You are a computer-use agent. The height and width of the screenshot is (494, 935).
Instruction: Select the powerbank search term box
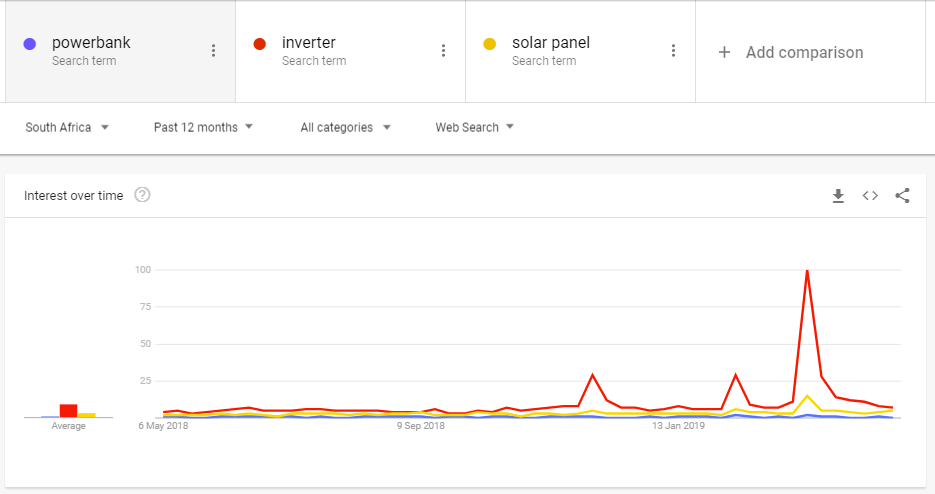point(120,51)
